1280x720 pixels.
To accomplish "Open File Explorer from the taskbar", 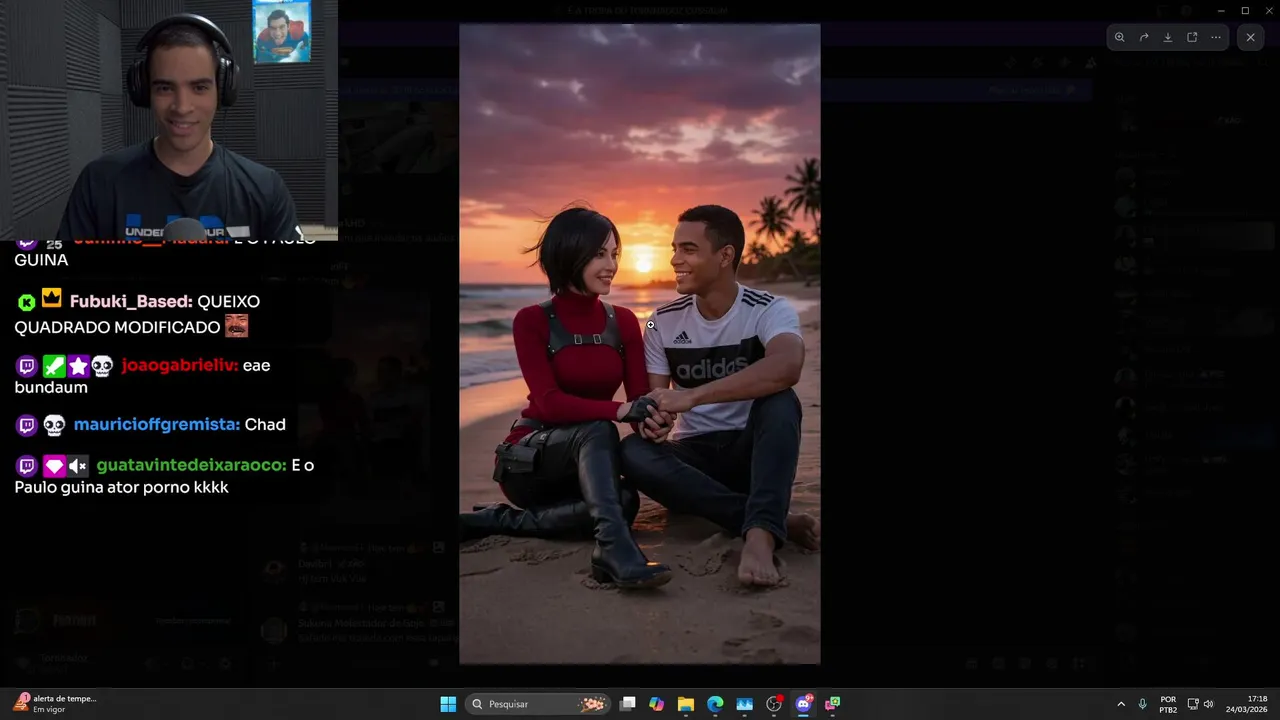I will tap(686, 704).
